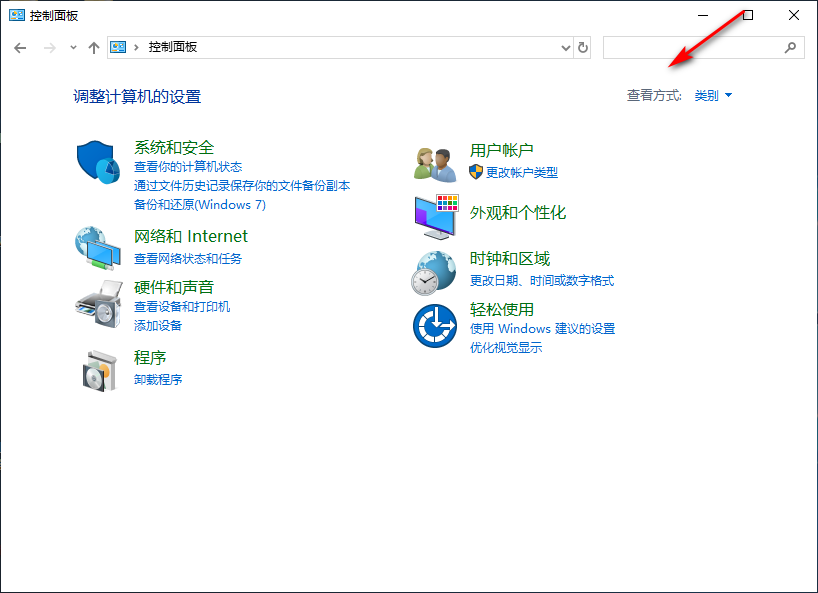Open the 更改帐户类型 link
The image size is (818, 593).
point(521,172)
